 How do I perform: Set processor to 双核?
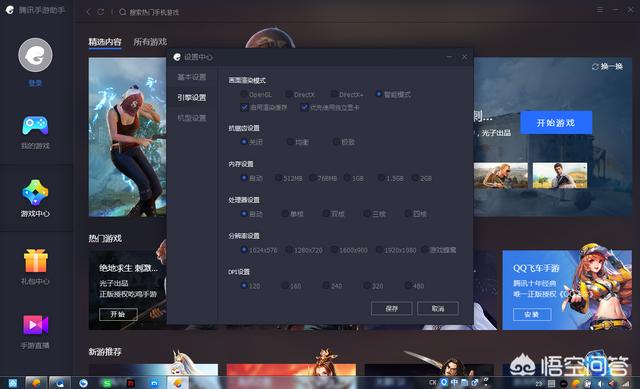point(326,213)
